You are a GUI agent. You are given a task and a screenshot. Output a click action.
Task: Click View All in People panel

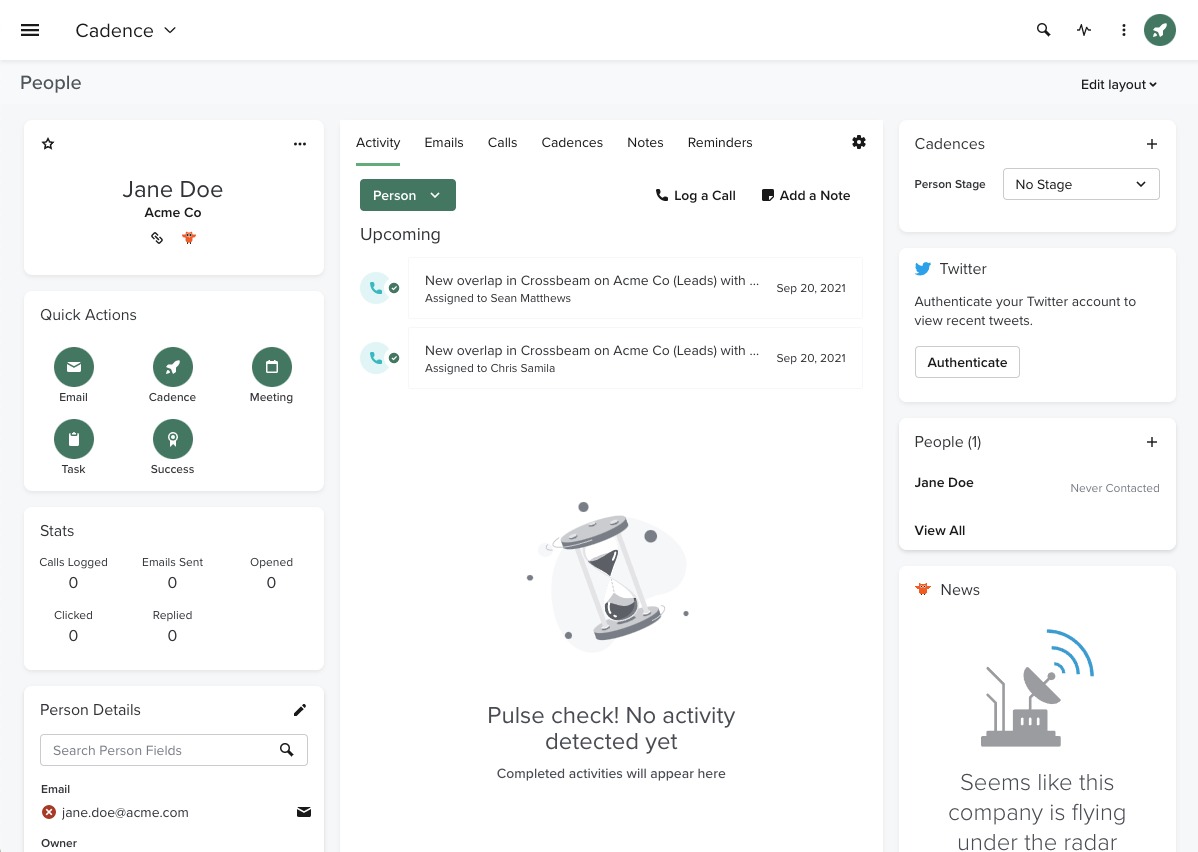pos(939,531)
